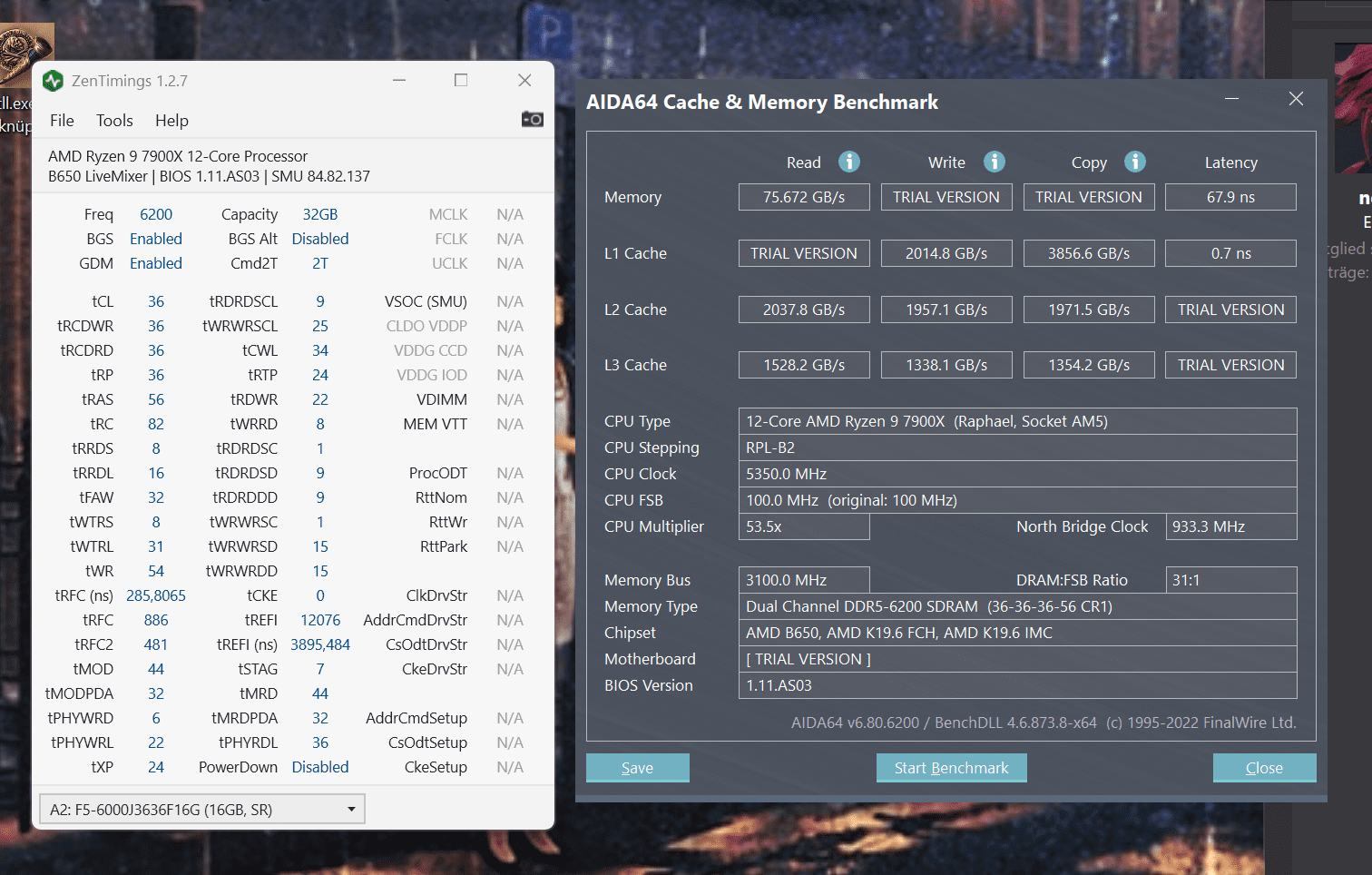
Task: Click the ZenTimings screenshot camera icon
Action: pos(533,120)
